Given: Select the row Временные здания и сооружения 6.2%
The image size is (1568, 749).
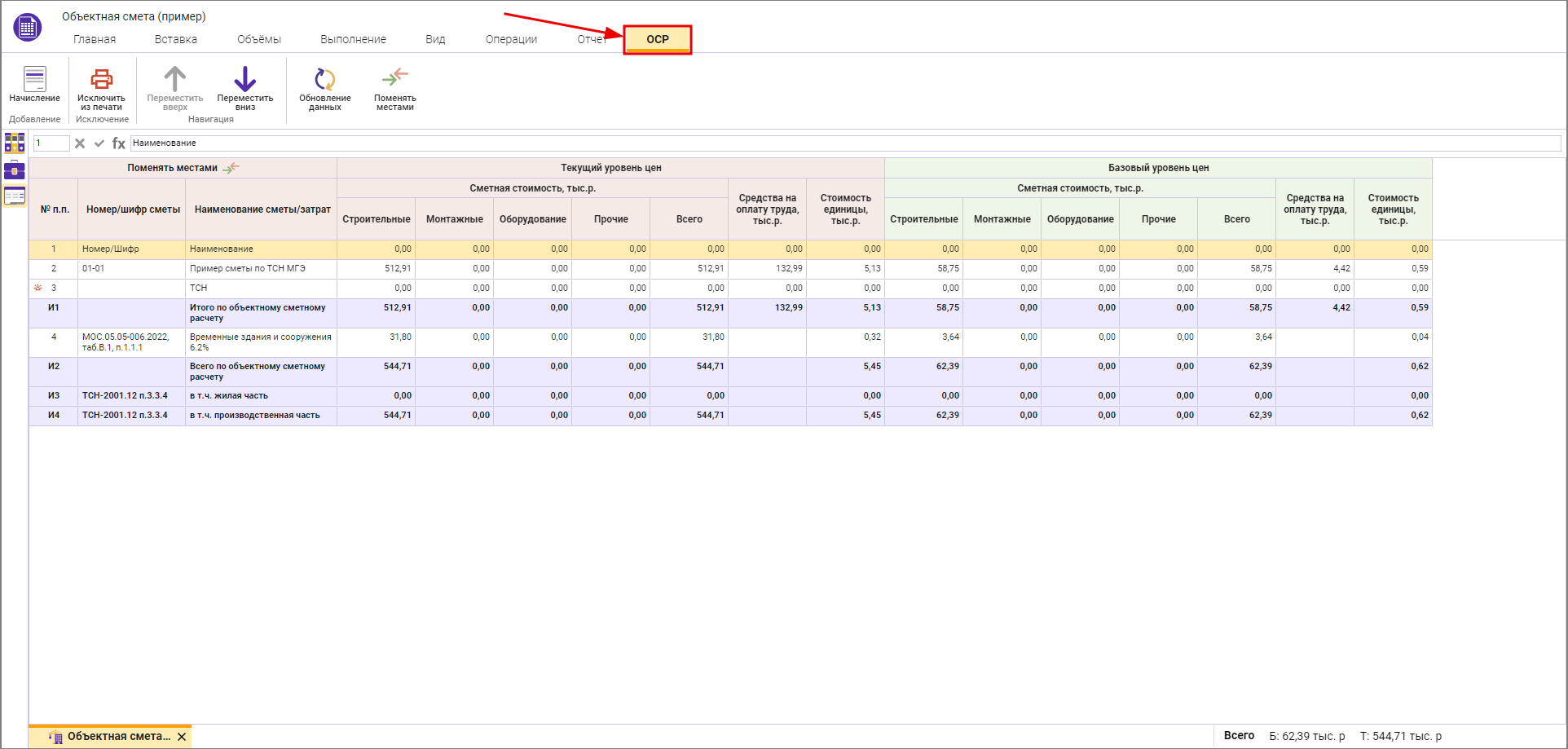Looking at the screenshot, I should [x=260, y=342].
